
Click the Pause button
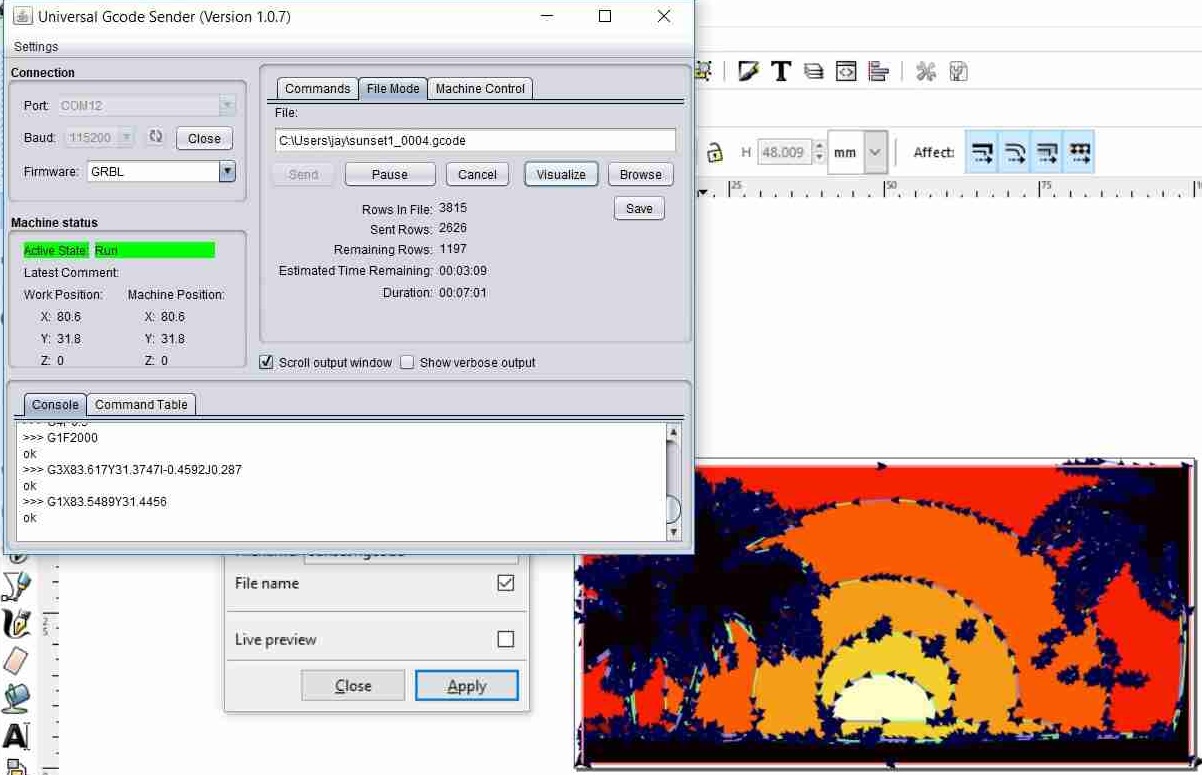coord(390,174)
